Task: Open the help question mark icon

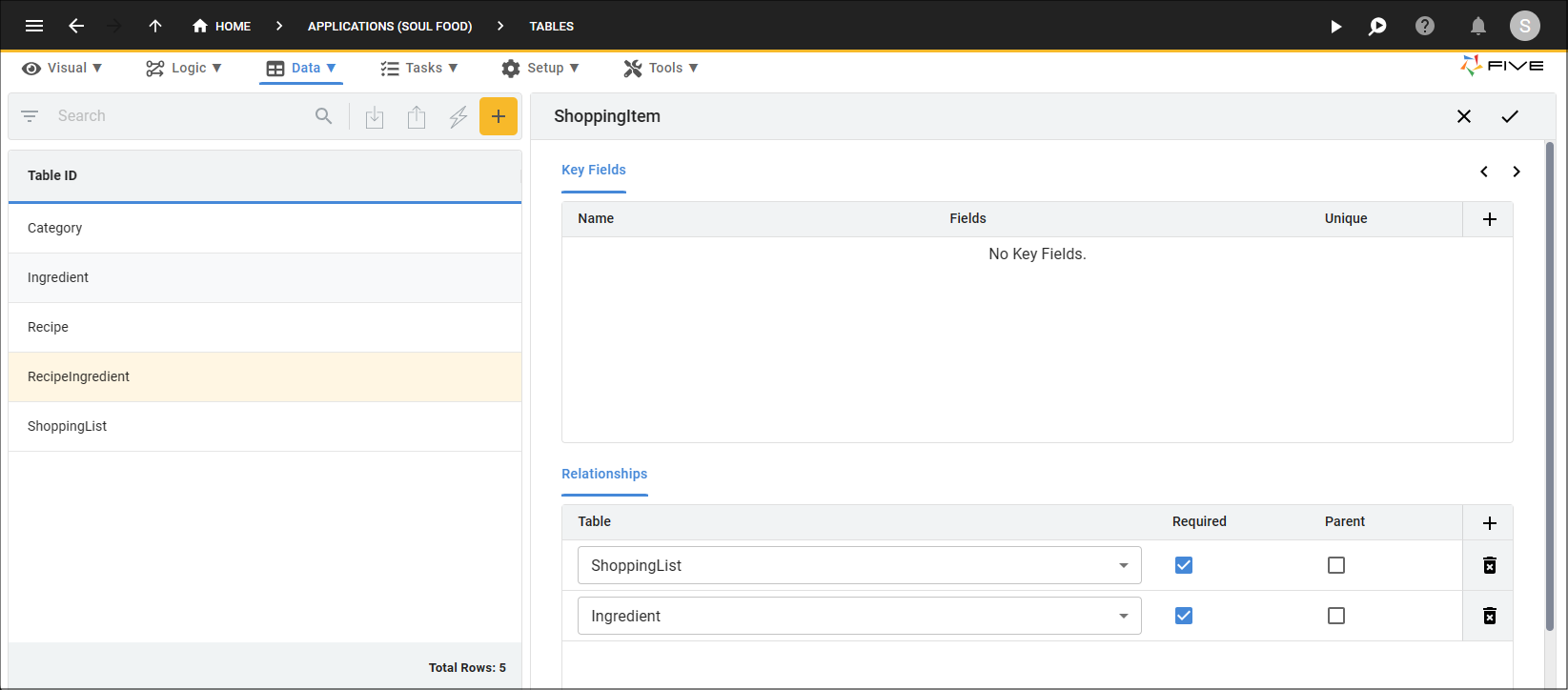Action: pos(1425,27)
